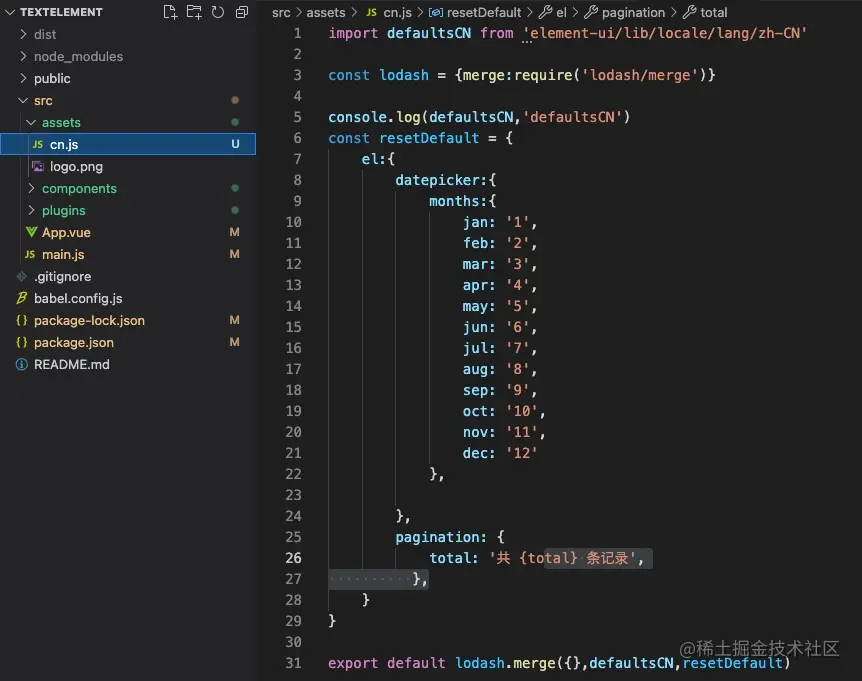Open App.vue in the explorer
This screenshot has height=681, width=862.
66,232
